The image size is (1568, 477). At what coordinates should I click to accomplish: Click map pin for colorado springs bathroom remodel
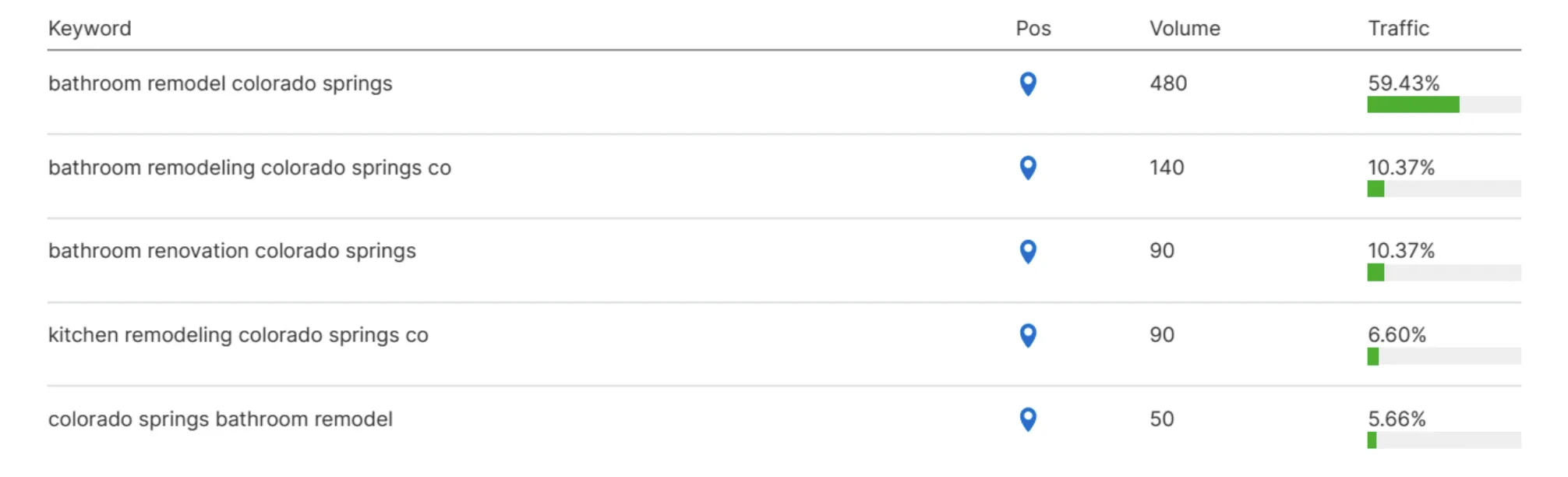pyautogui.click(x=1028, y=419)
